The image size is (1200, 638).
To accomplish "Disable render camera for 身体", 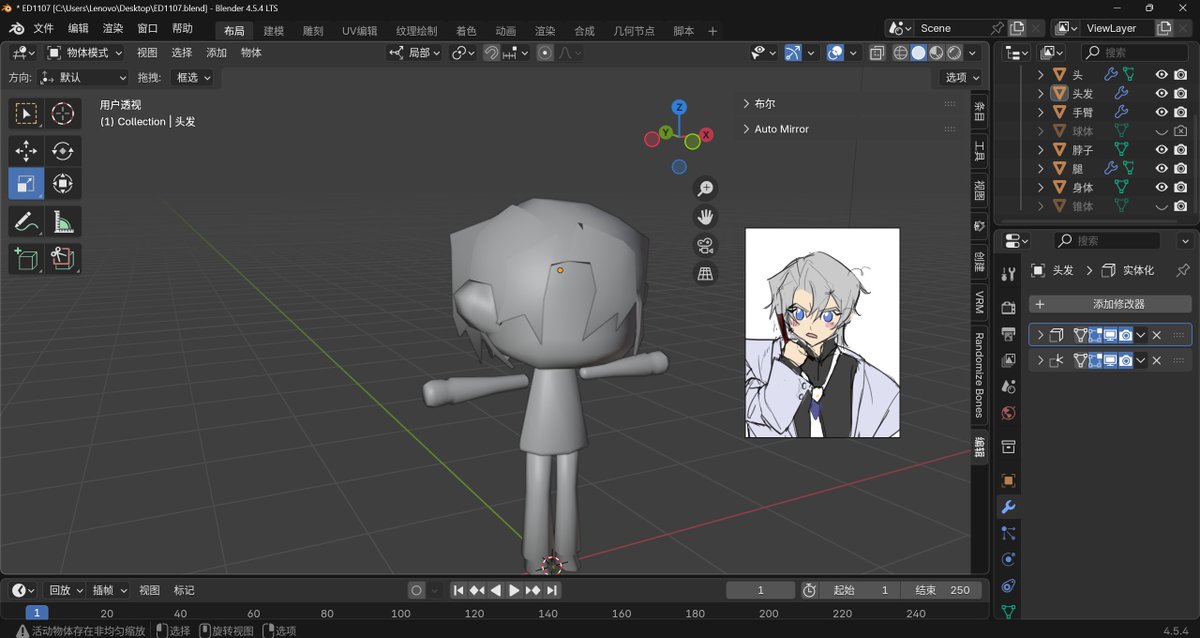I will [x=1181, y=187].
